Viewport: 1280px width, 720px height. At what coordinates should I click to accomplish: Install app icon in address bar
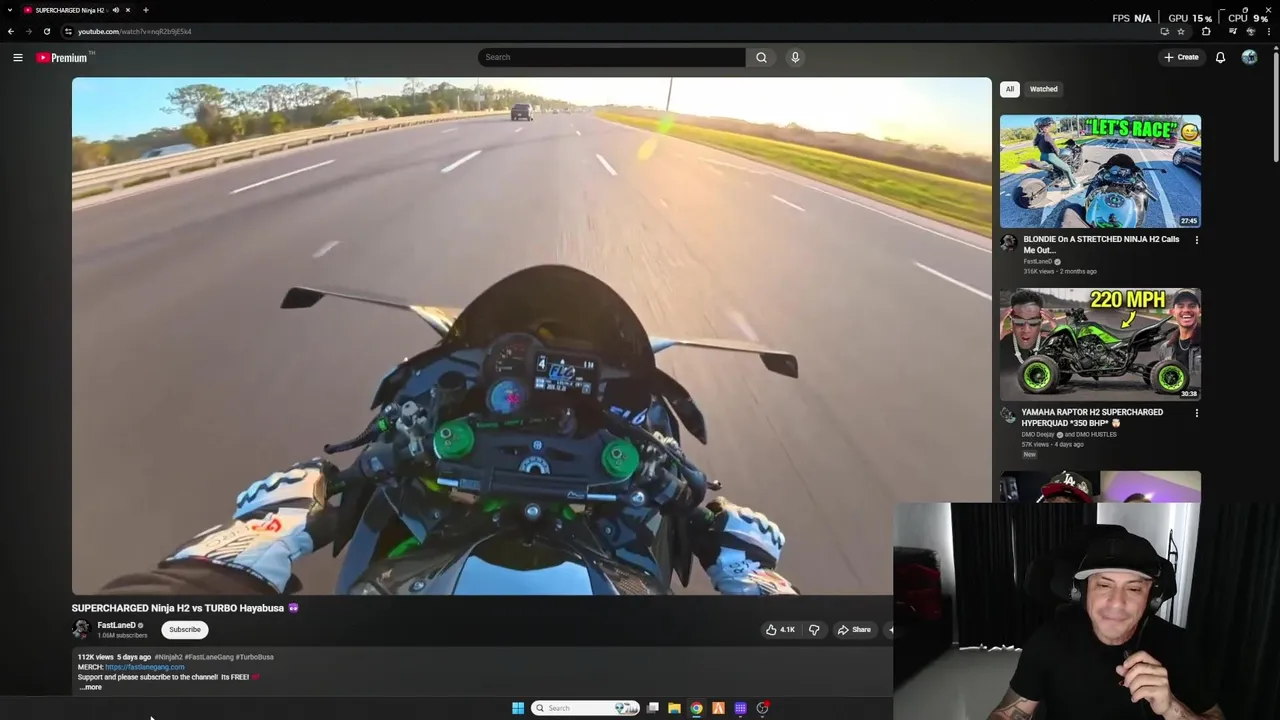point(1164,31)
